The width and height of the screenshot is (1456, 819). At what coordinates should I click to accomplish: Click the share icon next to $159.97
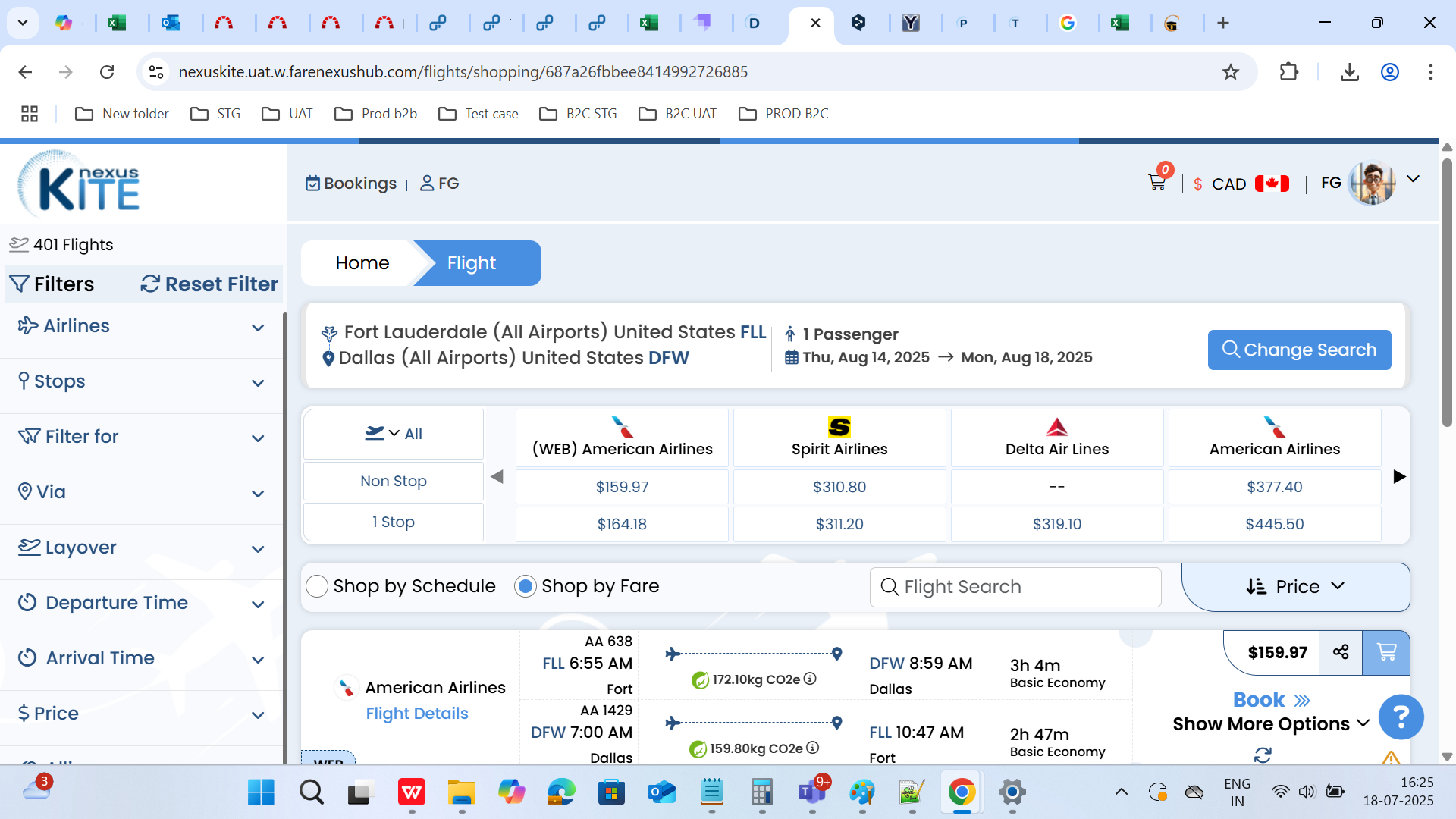tap(1341, 652)
